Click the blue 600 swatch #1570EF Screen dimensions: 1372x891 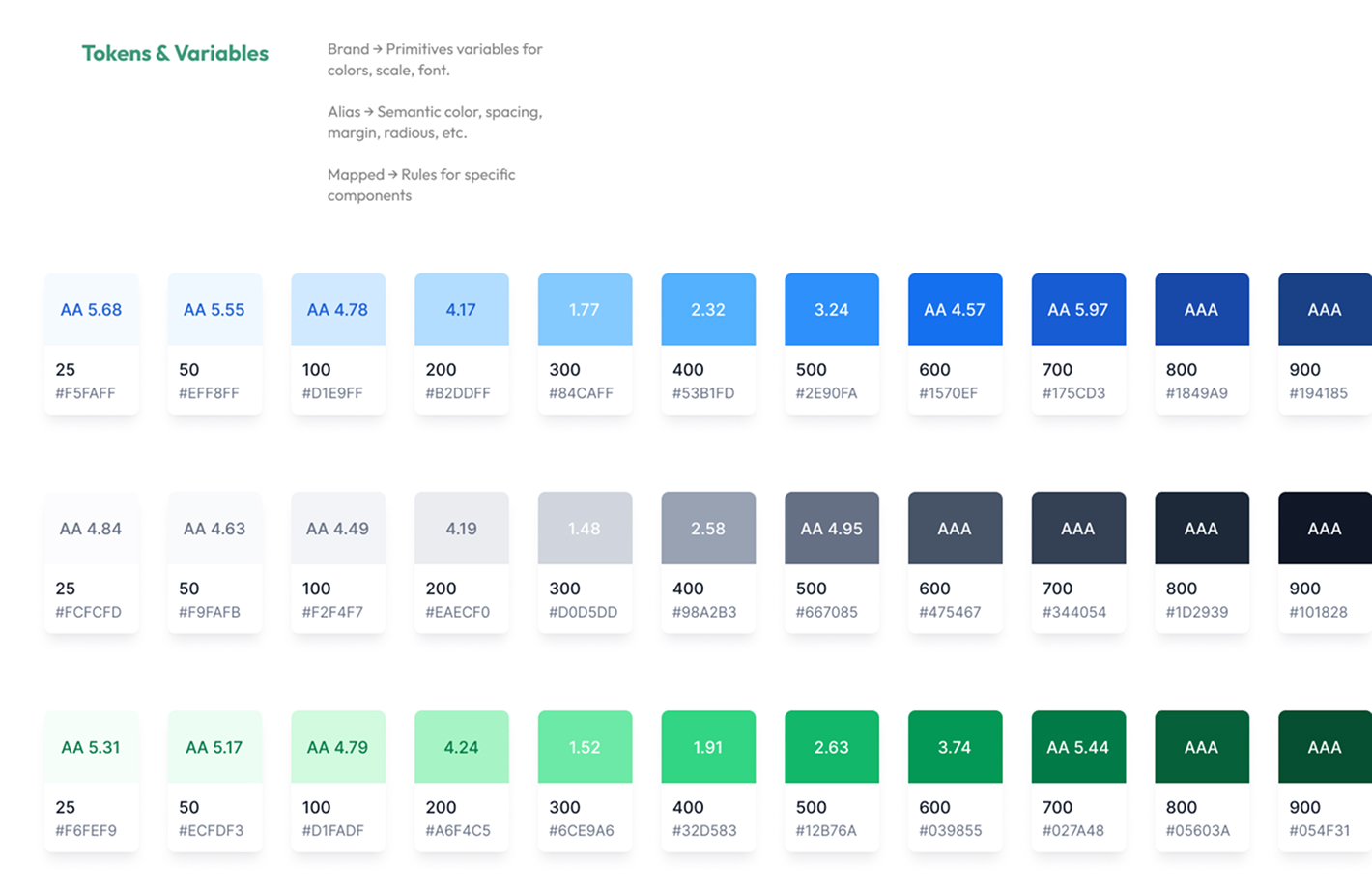(x=955, y=310)
